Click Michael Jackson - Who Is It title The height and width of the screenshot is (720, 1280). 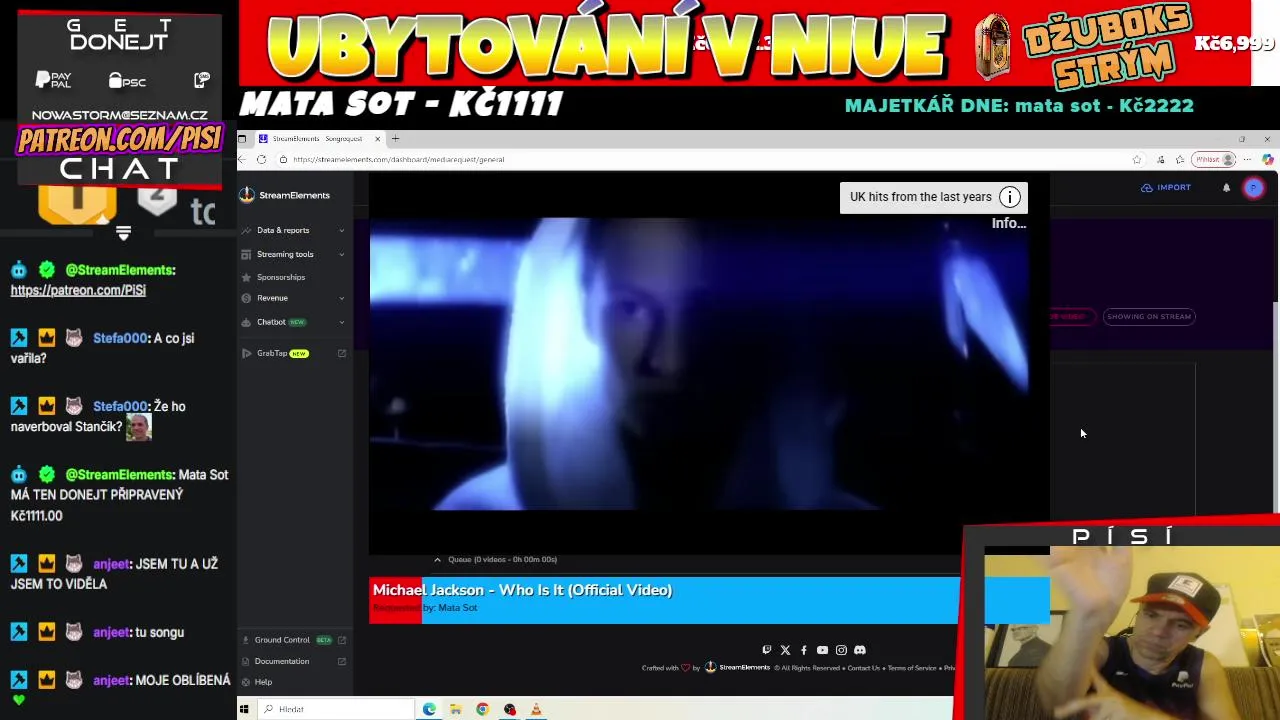pos(522,590)
